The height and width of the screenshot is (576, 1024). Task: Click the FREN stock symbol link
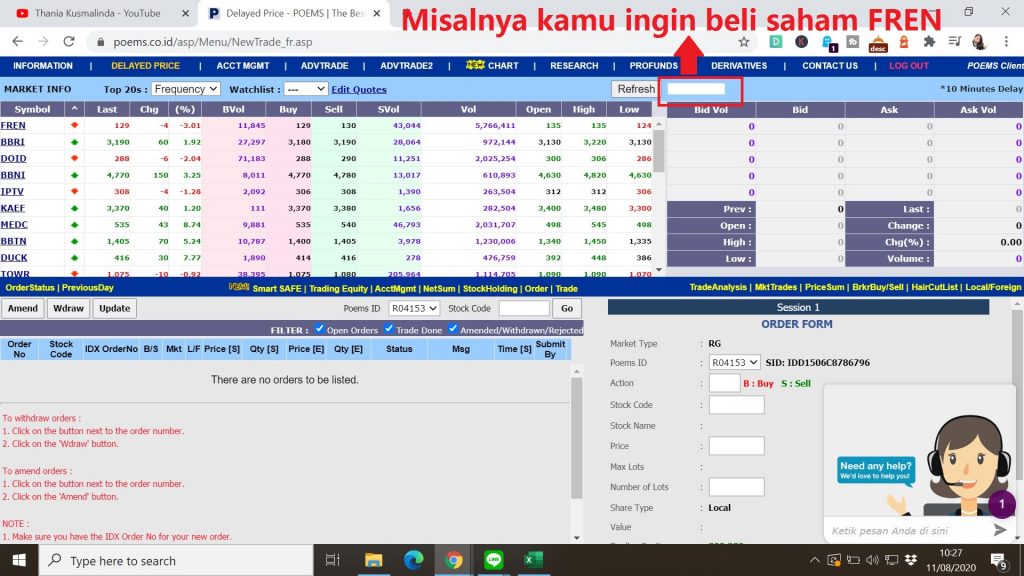tap(14, 126)
